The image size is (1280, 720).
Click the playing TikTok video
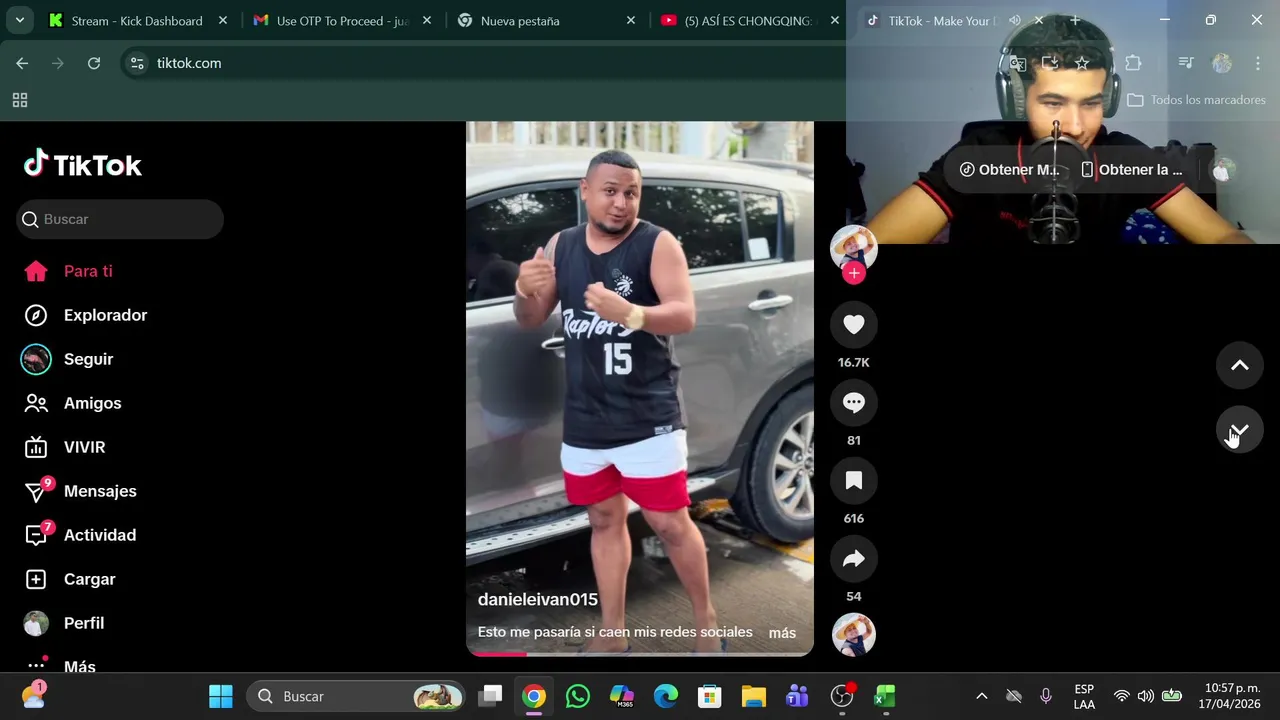click(640, 388)
